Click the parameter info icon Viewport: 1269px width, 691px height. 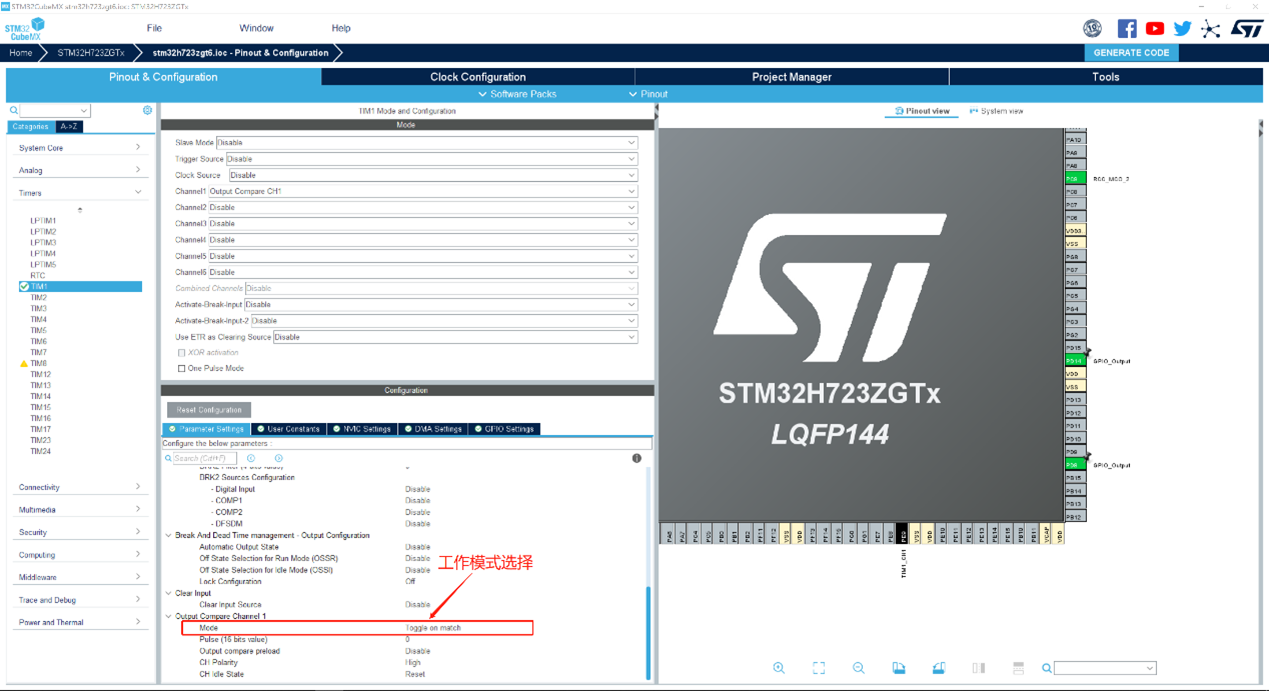636,458
